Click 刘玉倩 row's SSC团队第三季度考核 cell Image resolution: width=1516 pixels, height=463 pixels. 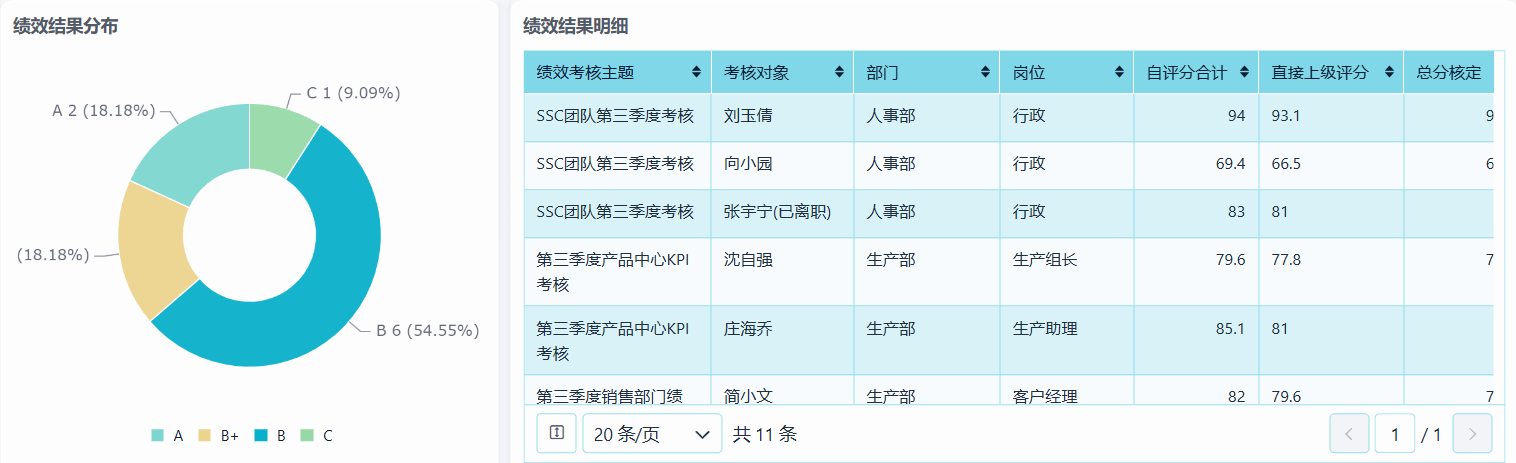click(617, 117)
